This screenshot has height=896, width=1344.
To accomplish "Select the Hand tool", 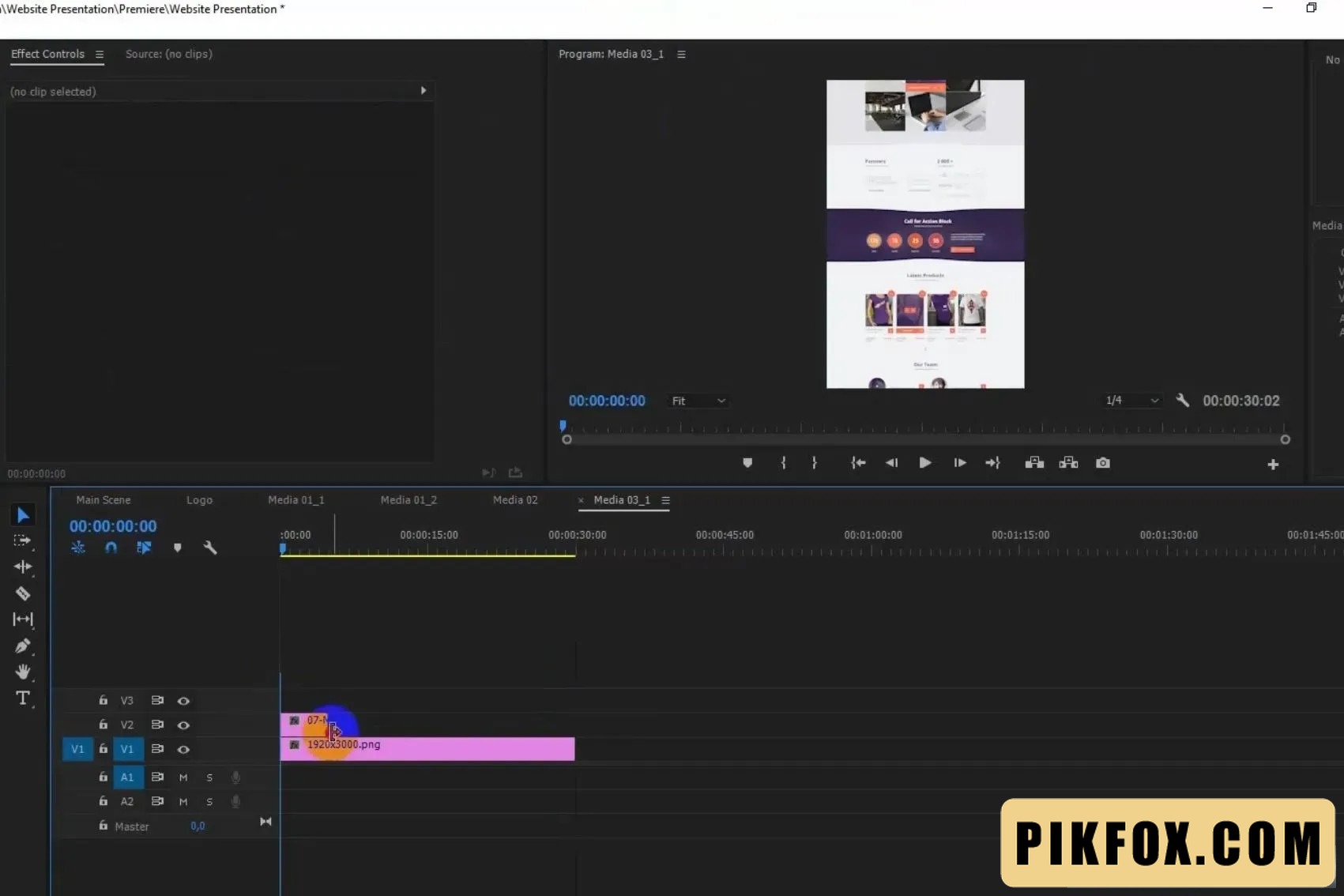I will 23,672.
